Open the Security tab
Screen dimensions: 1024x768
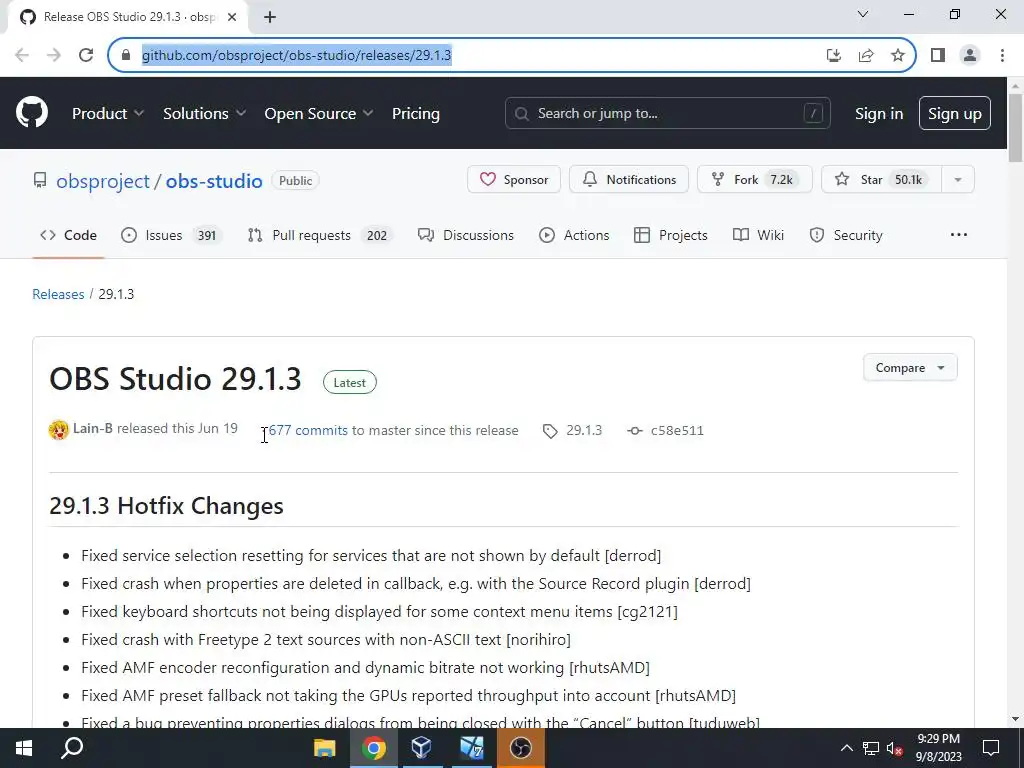[846, 235]
